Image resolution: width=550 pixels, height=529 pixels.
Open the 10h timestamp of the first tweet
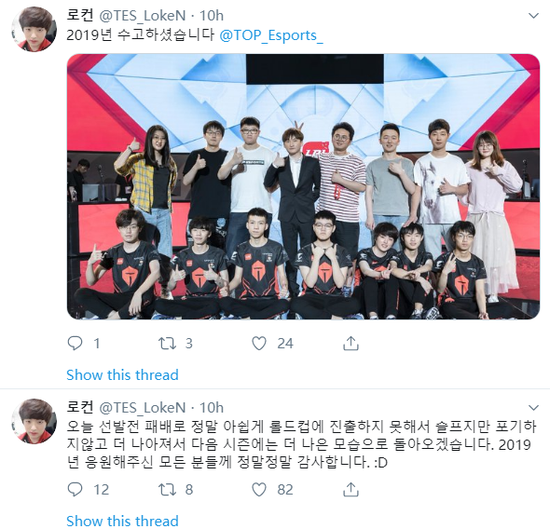click(211, 15)
